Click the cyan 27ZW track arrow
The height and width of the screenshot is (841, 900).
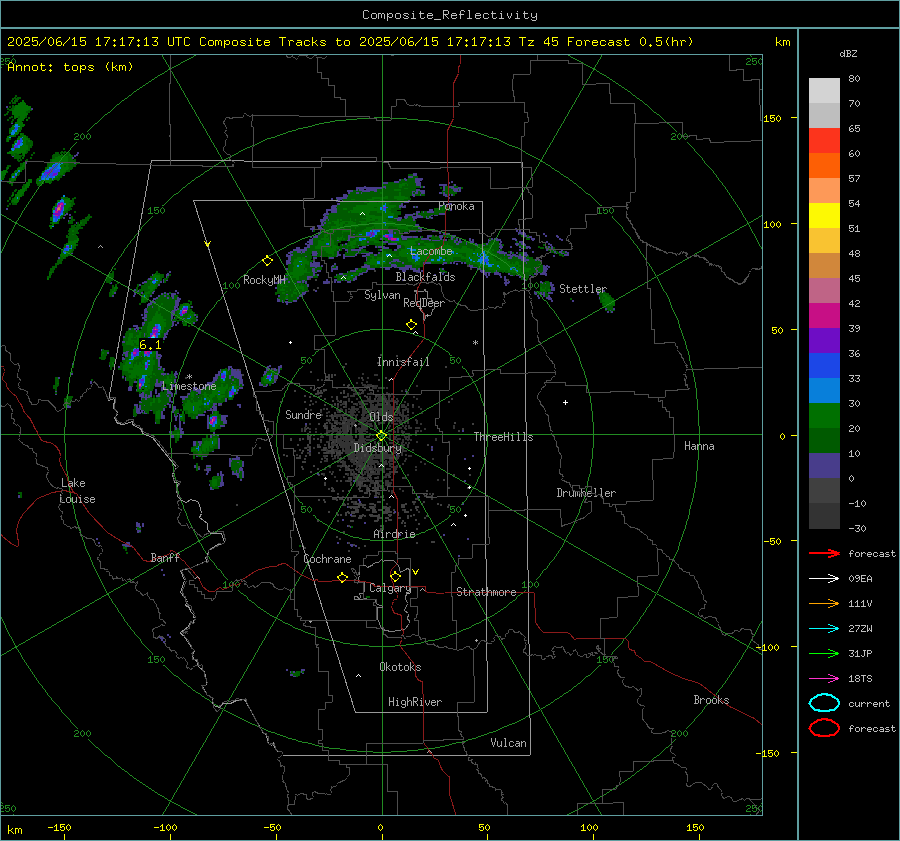coord(824,629)
